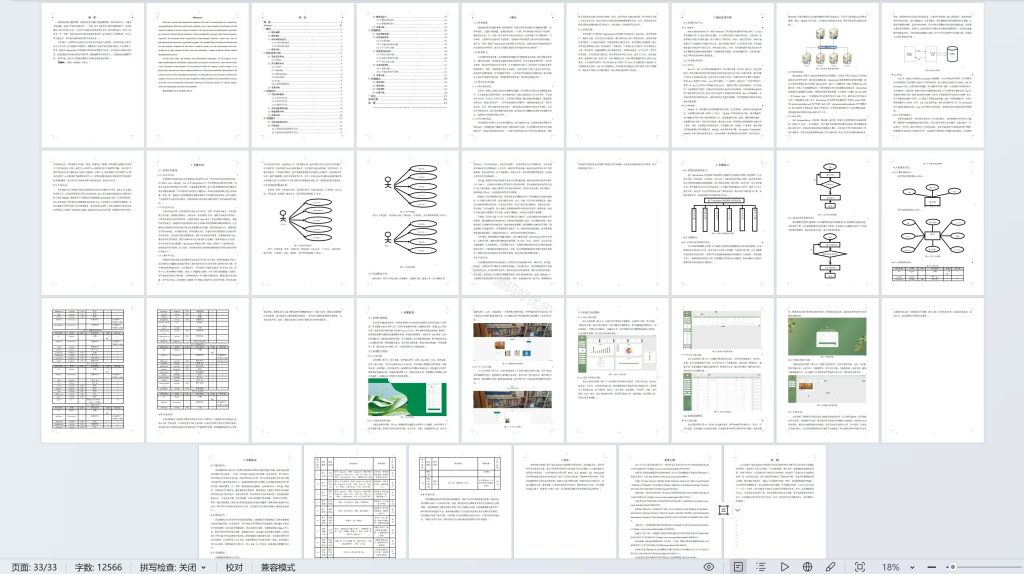Select the full-page test case table
This screenshot has height=574, width=1024.
click(355, 502)
